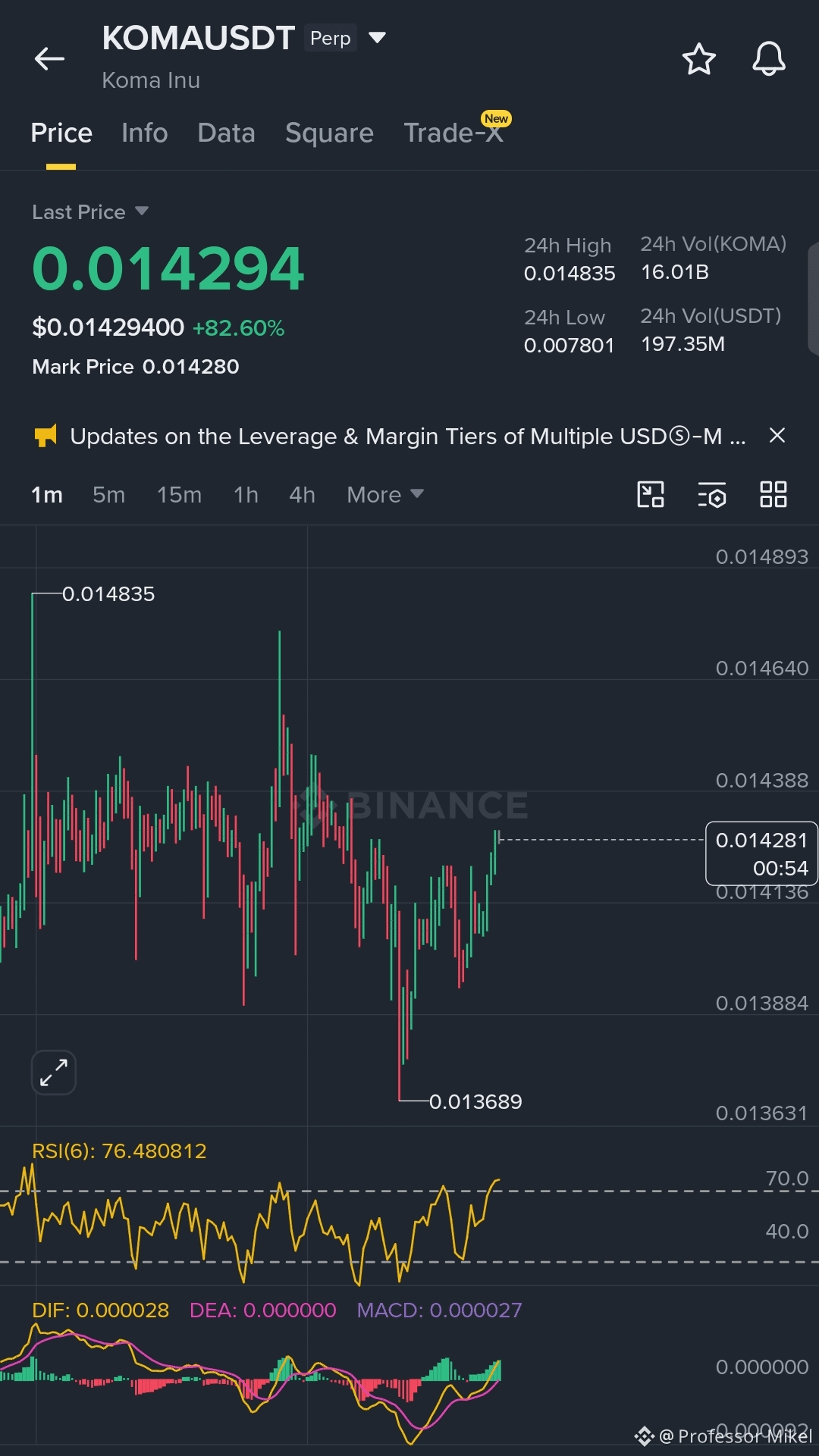The width and height of the screenshot is (819, 1456).
Task: Tap the Koma Inu subtitle
Action: click(151, 80)
